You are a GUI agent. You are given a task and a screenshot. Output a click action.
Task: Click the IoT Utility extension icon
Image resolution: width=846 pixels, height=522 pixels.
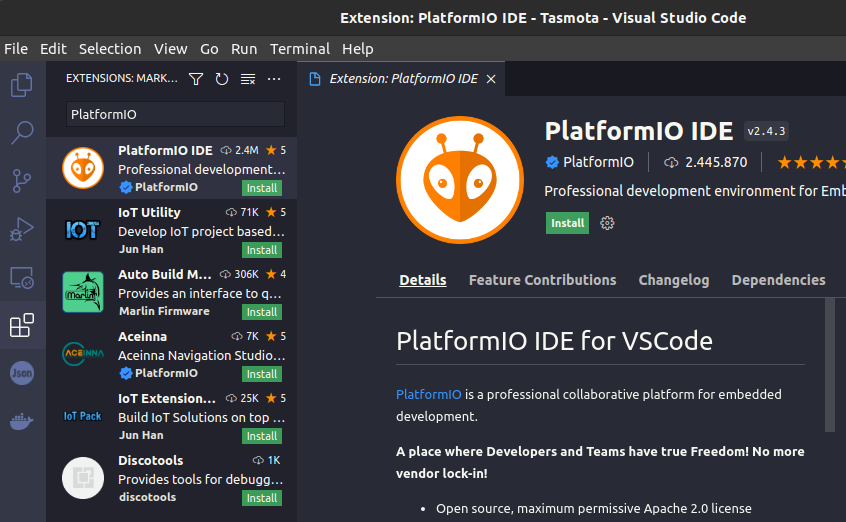coord(83,230)
